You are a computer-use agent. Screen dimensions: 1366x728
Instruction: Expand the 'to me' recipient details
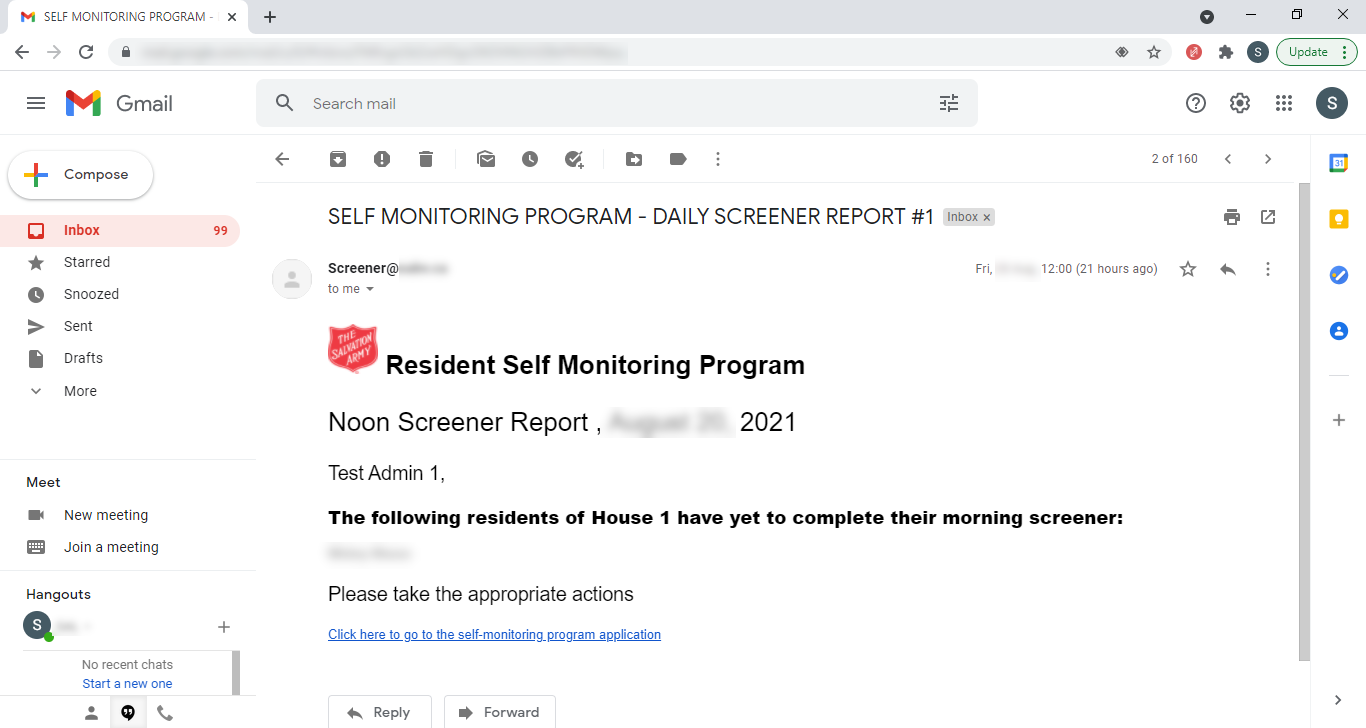click(370, 289)
